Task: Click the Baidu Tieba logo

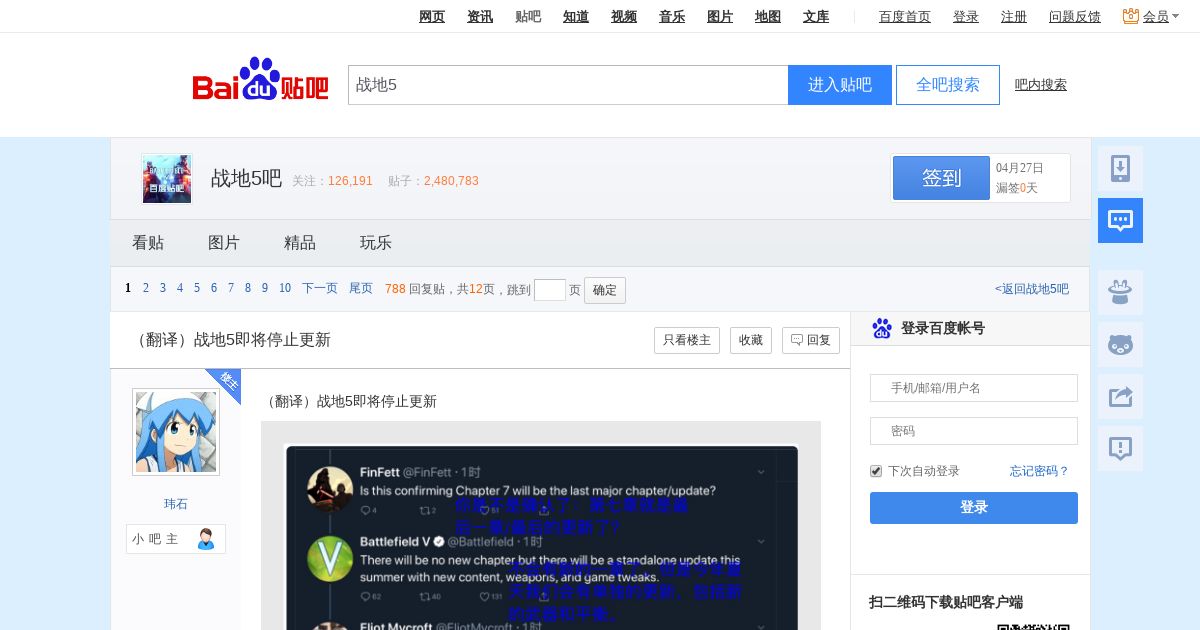Action: [260, 80]
